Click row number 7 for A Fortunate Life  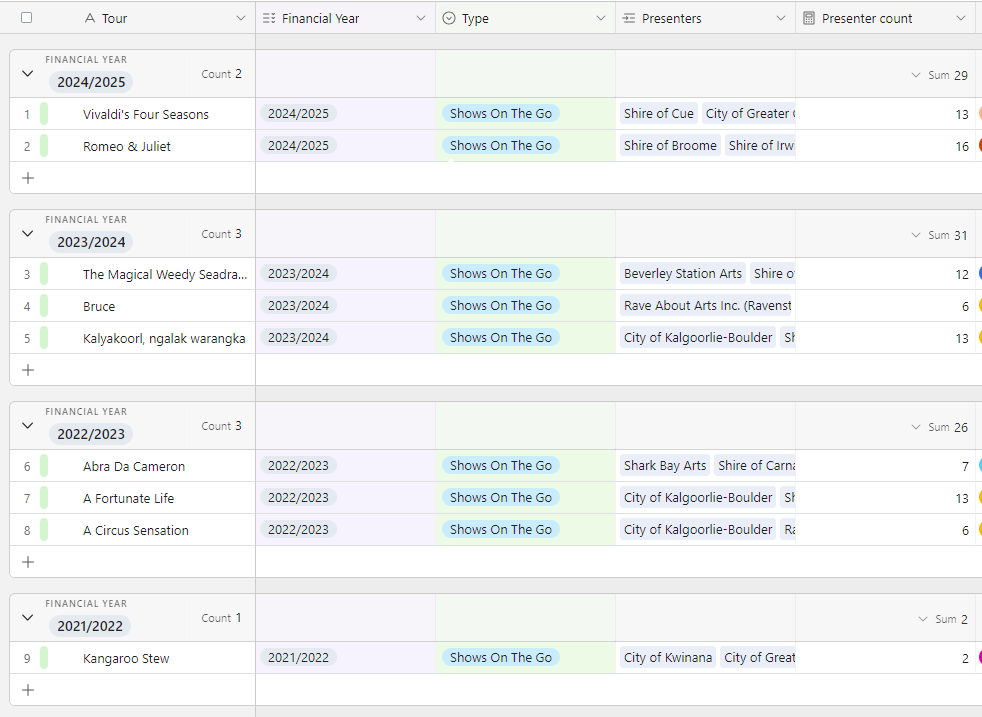pyautogui.click(x=27, y=498)
